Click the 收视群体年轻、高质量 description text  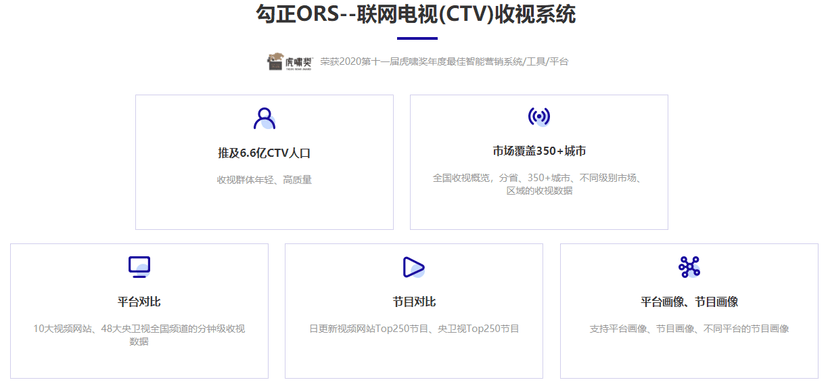[265, 180]
